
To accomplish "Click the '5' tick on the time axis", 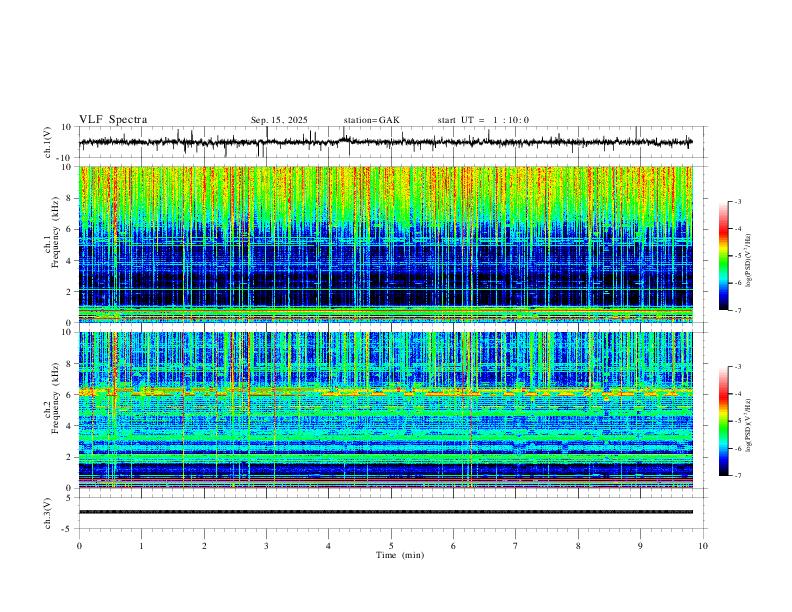I will coord(391,546).
